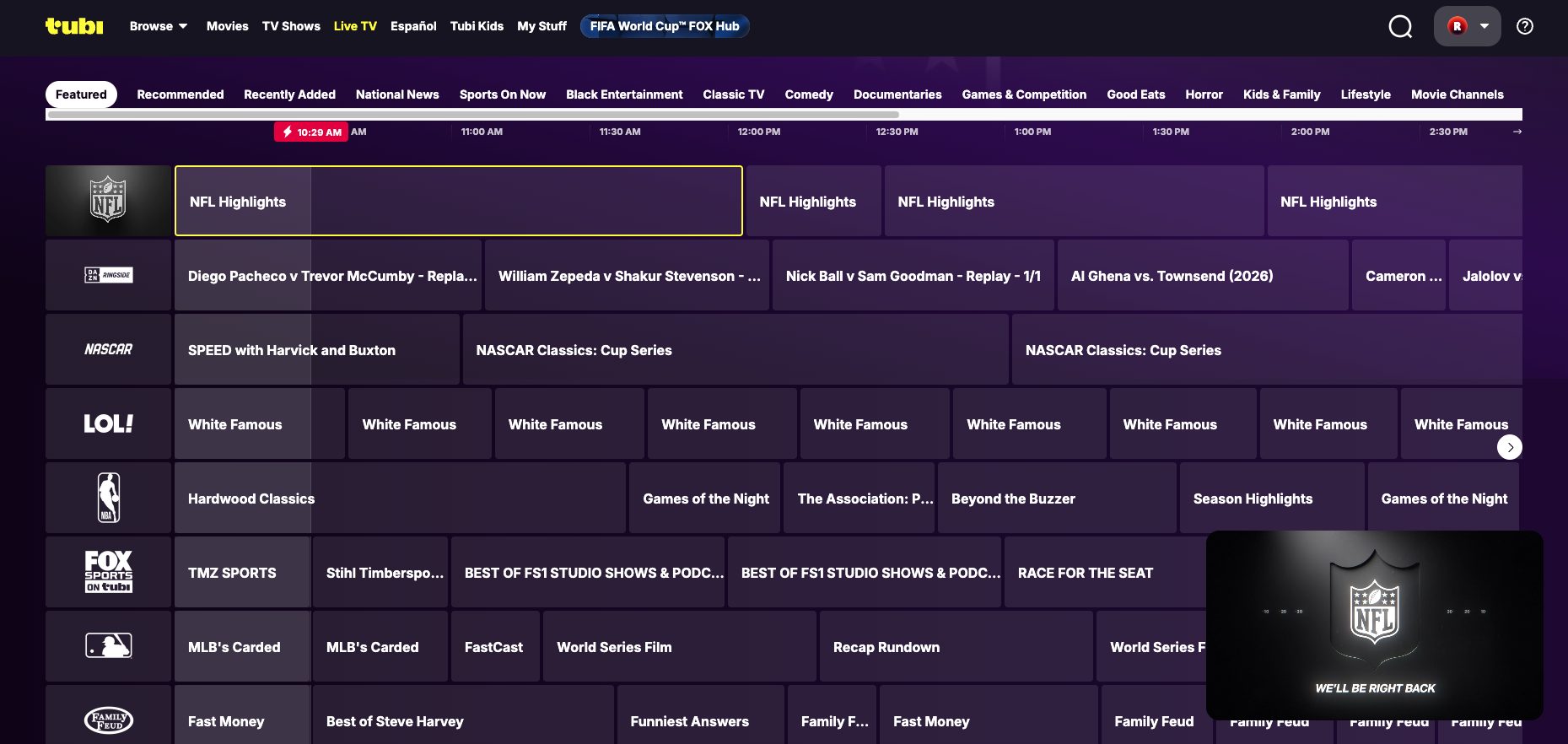
Task: Select the Classic TV tab
Action: [734, 94]
